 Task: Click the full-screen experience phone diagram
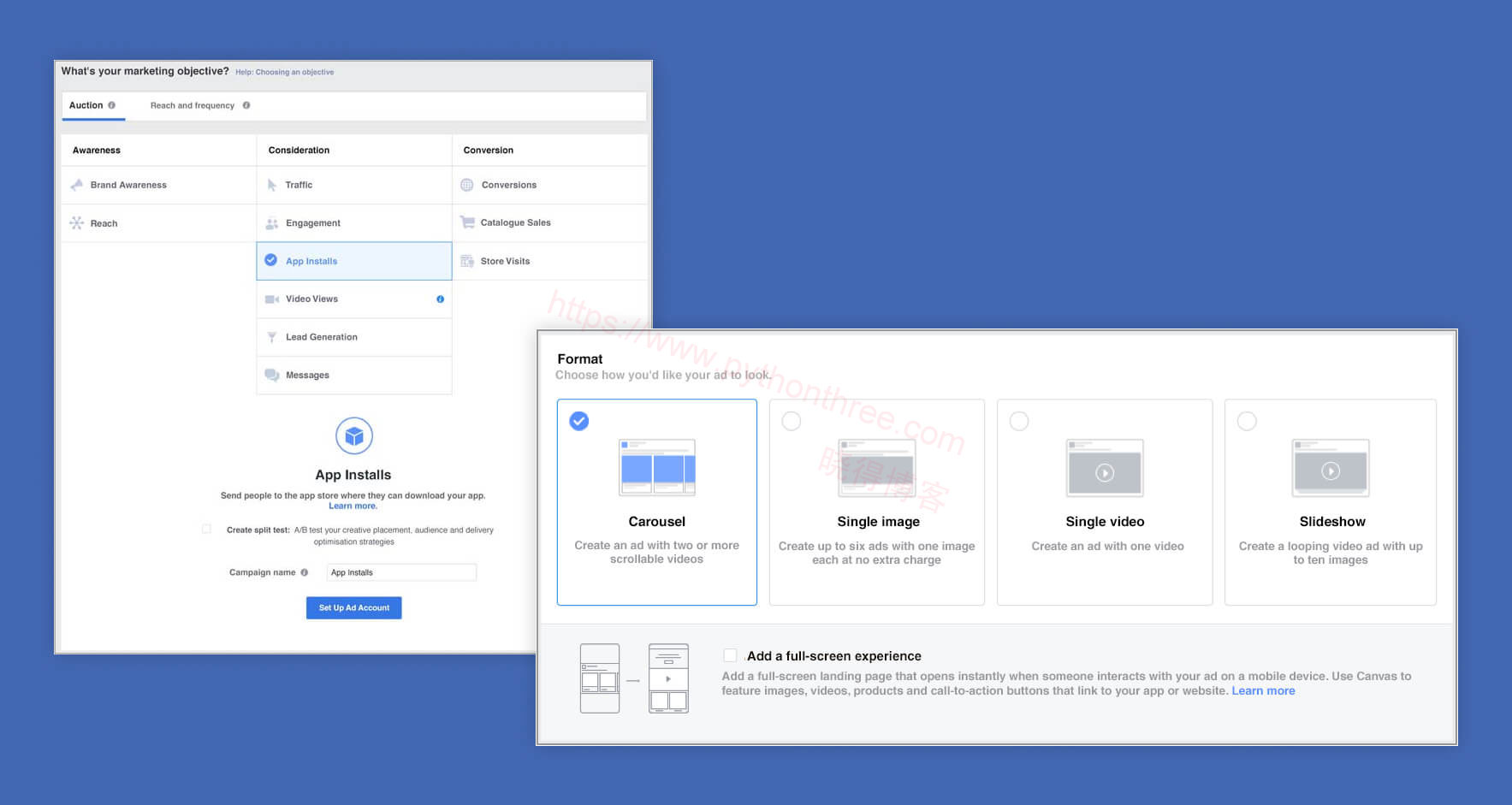[x=634, y=679]
